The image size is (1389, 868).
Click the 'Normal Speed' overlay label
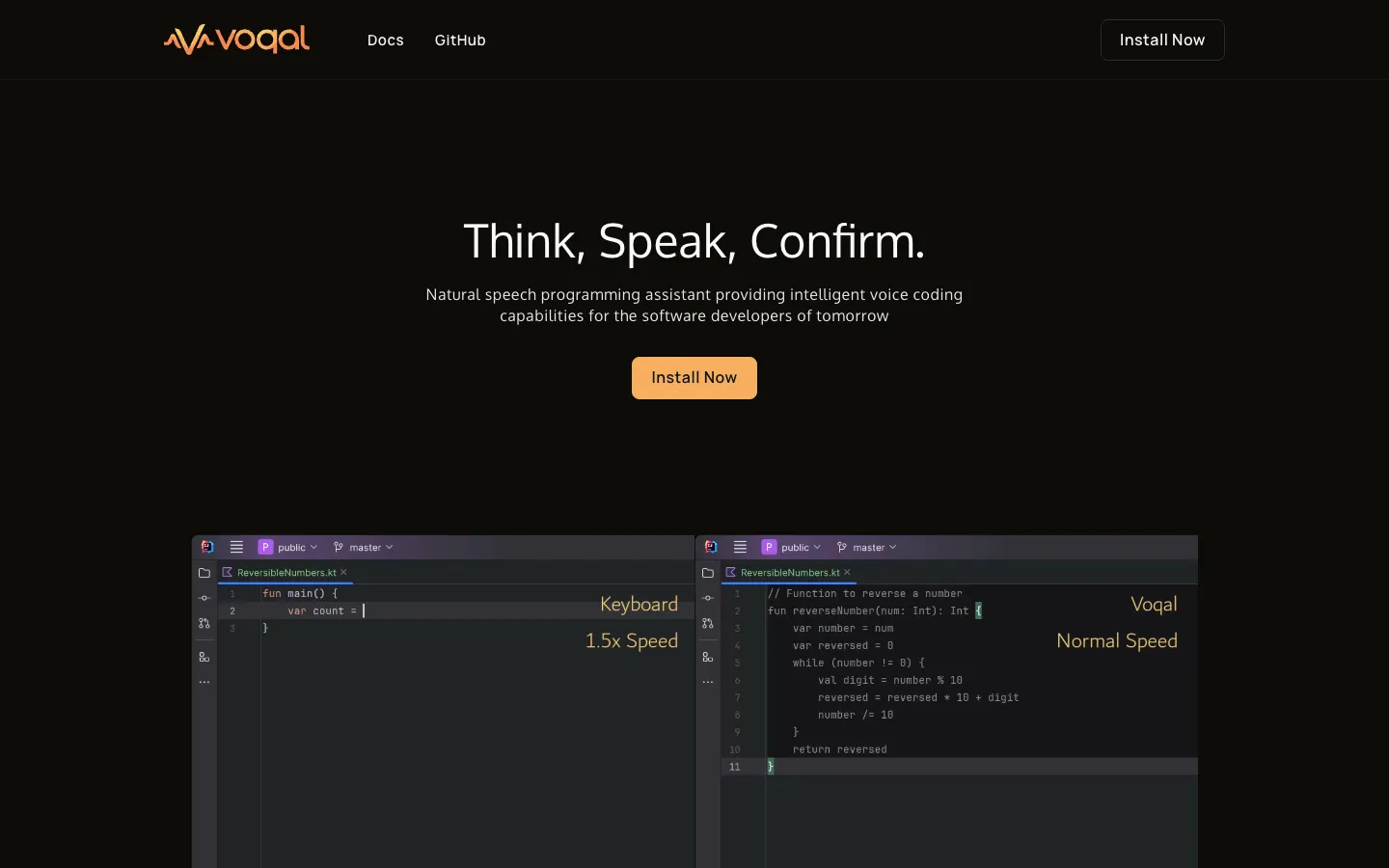[x=1117, y=641]
